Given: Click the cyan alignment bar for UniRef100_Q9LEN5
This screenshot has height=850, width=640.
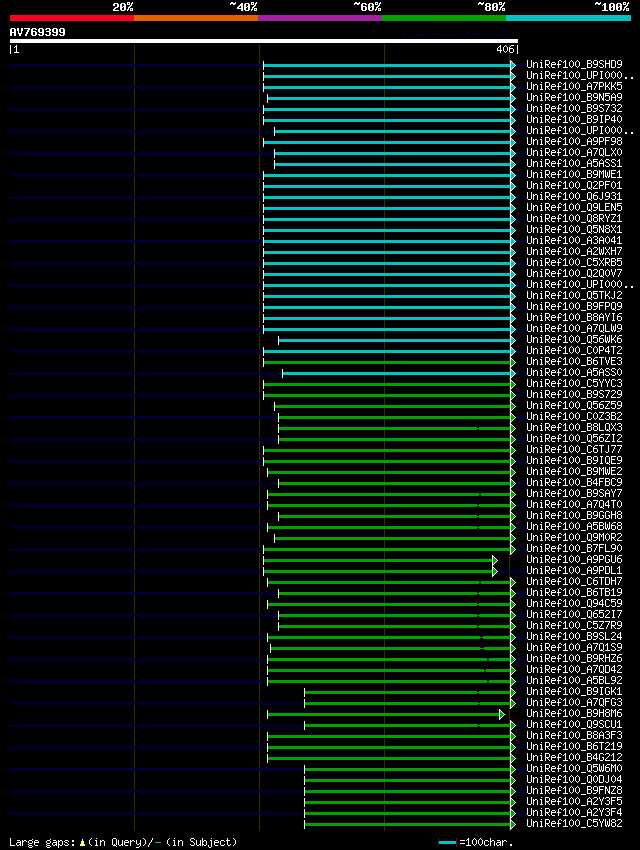Looking at the screenshot, I should (387, 208).
